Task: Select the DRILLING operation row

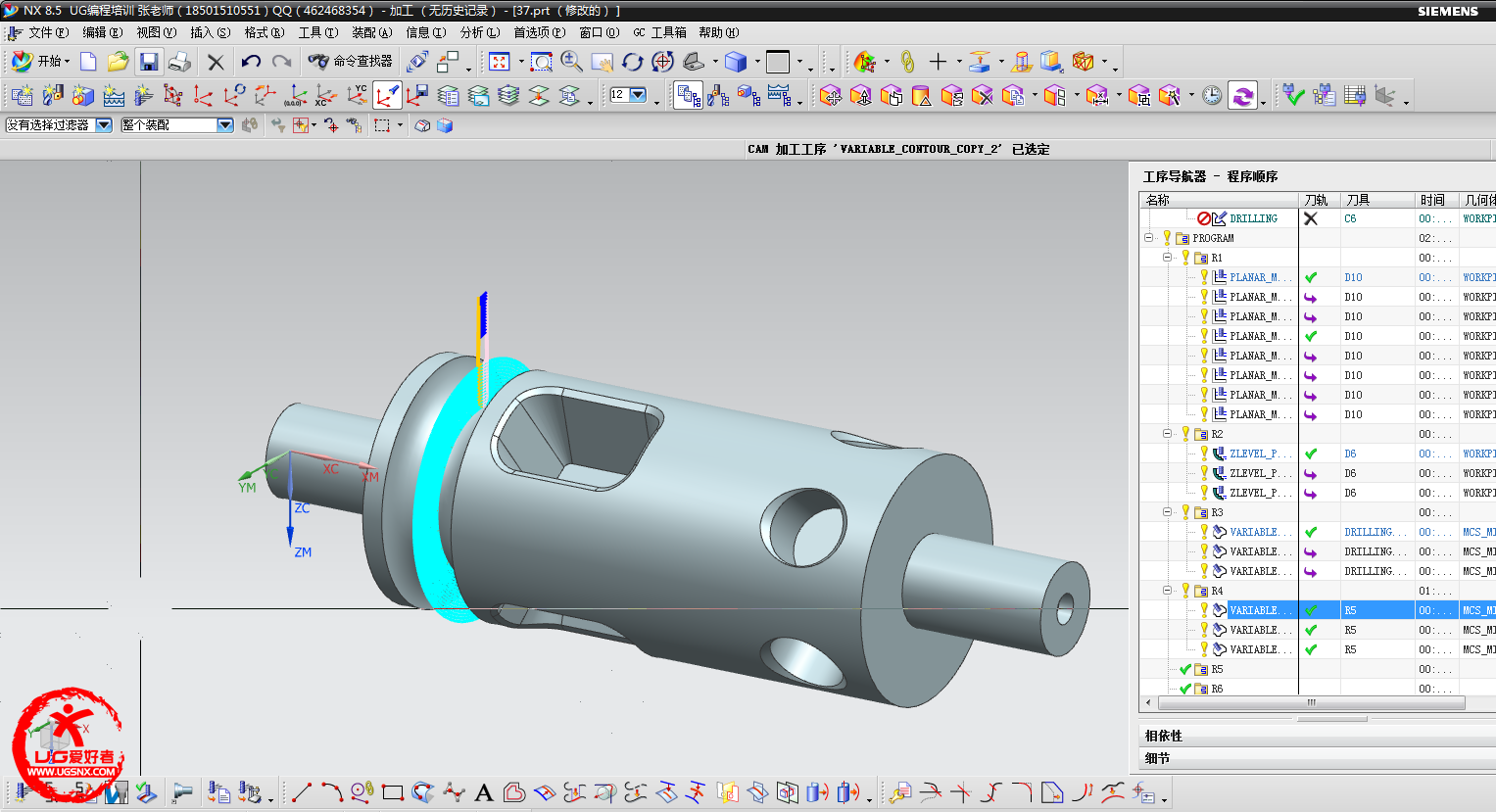Action: (1317, 218)
